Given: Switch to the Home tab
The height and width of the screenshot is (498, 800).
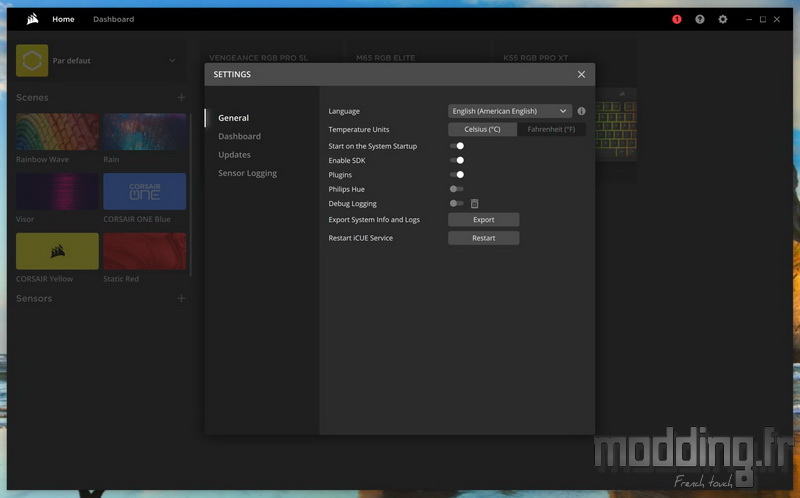Looking at the screenshot, I should pos(63,19).
